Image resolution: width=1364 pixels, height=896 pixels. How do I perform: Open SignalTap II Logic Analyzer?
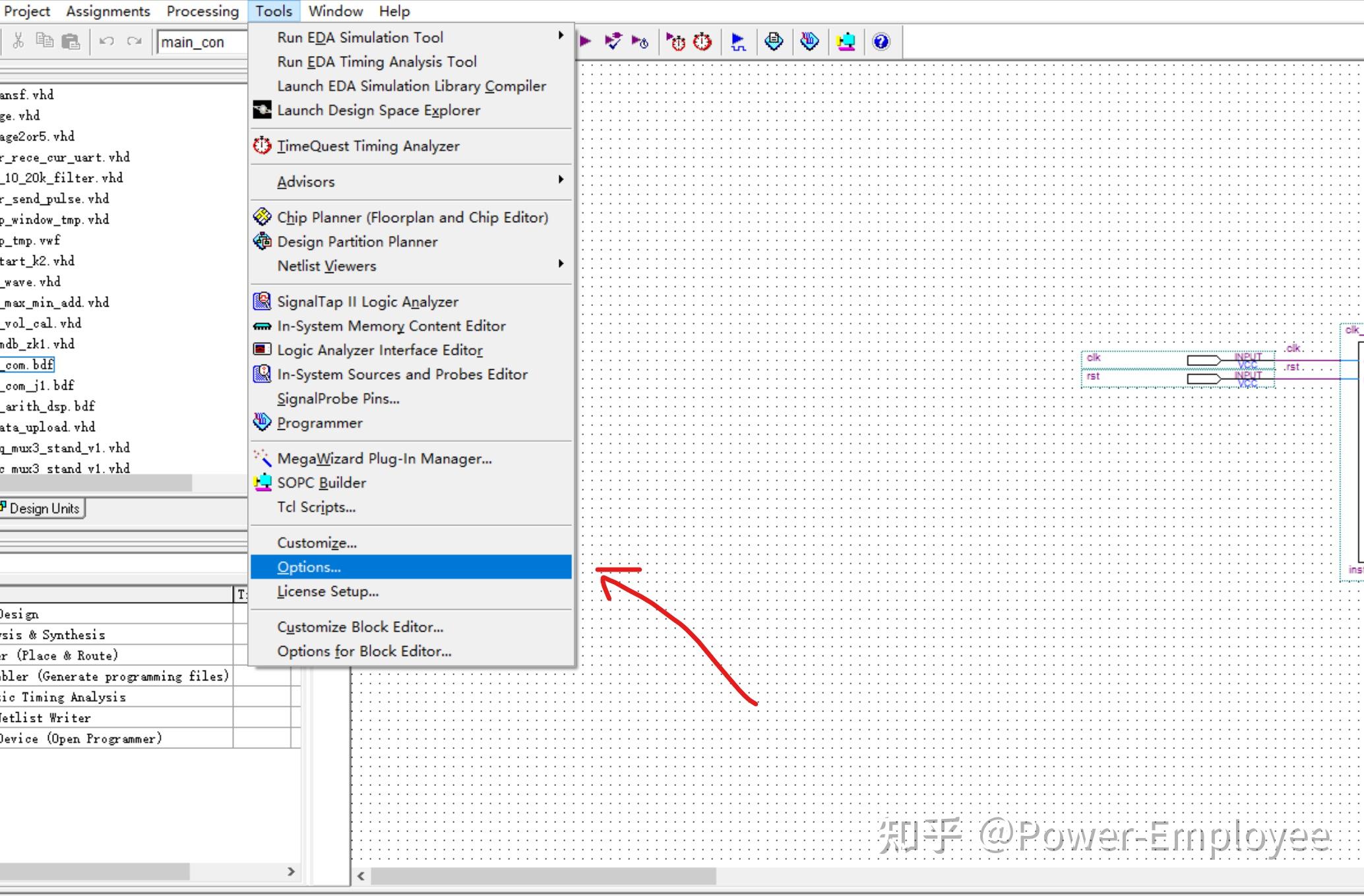tap(367, 301)
